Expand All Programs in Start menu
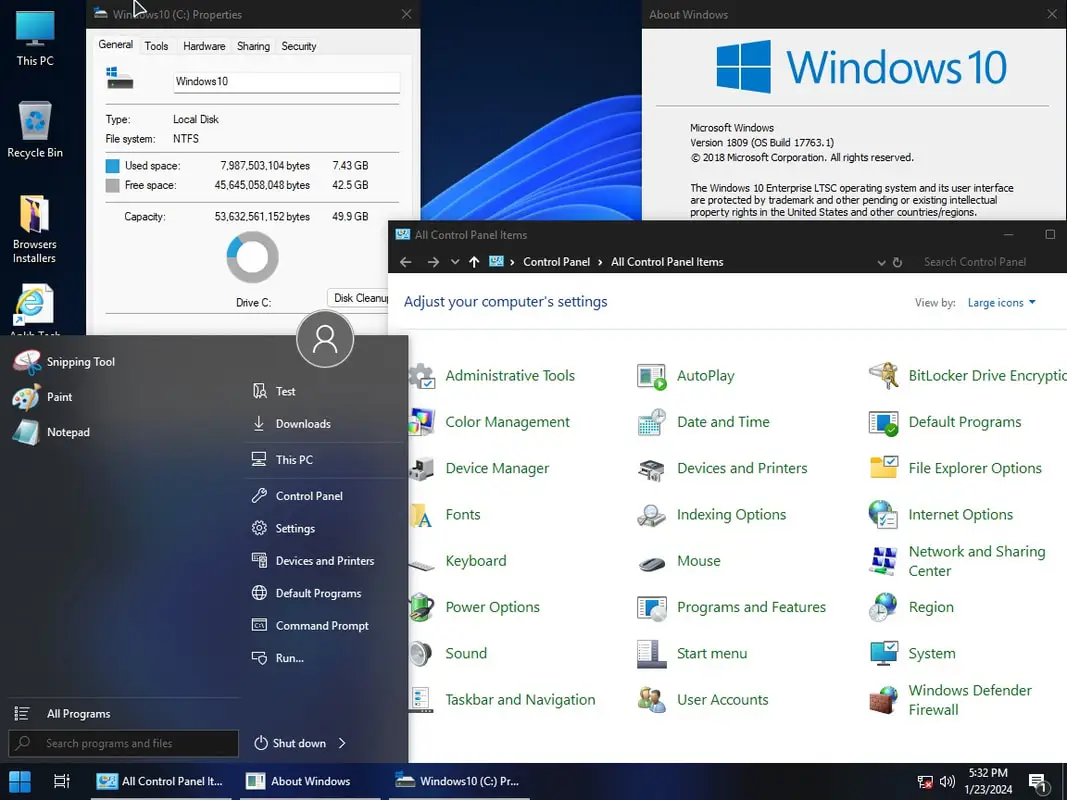The width and height of the screenshot is (1067, 800). click(78, 714)
